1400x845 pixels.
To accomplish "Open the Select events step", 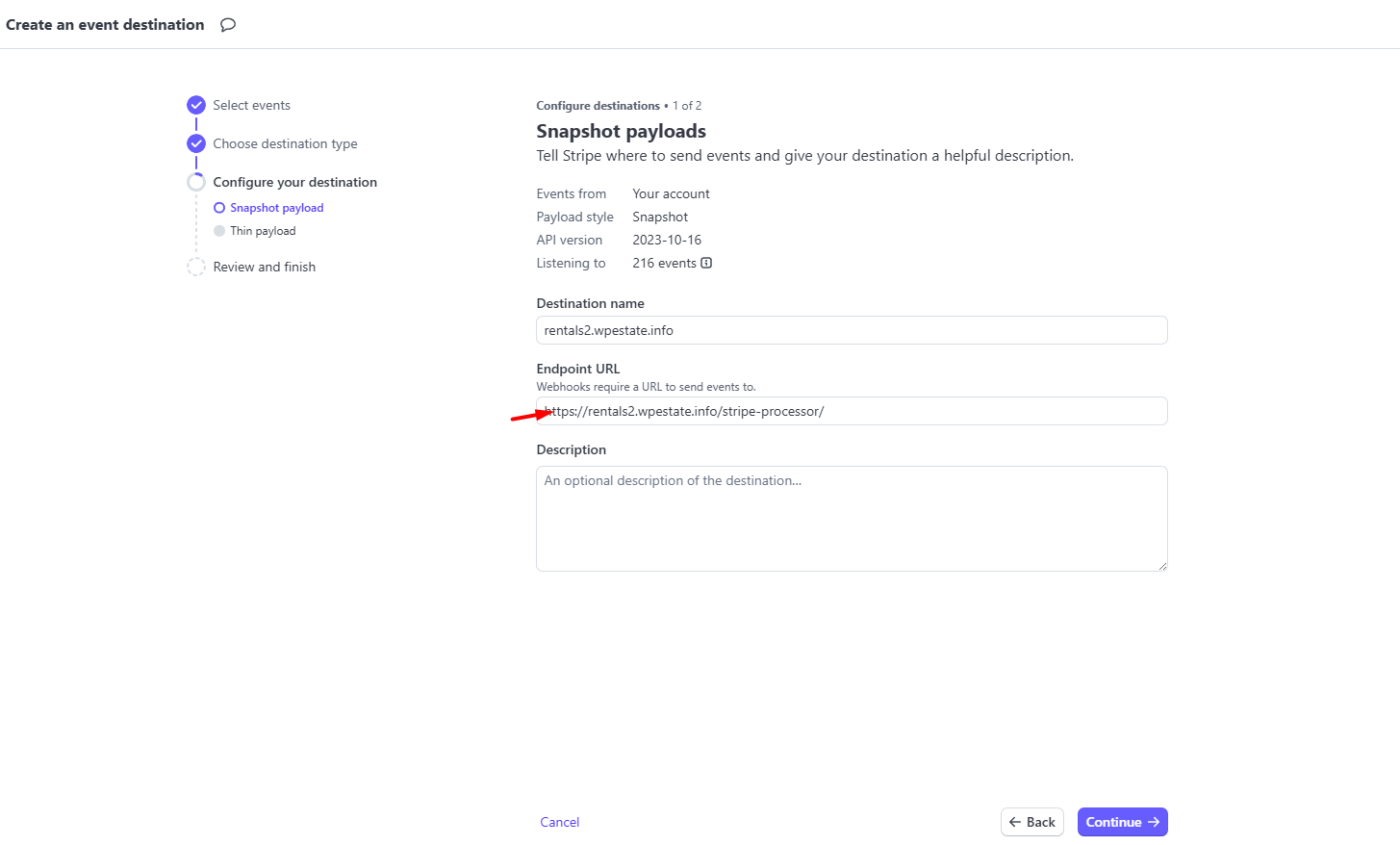I will point(251,105).
